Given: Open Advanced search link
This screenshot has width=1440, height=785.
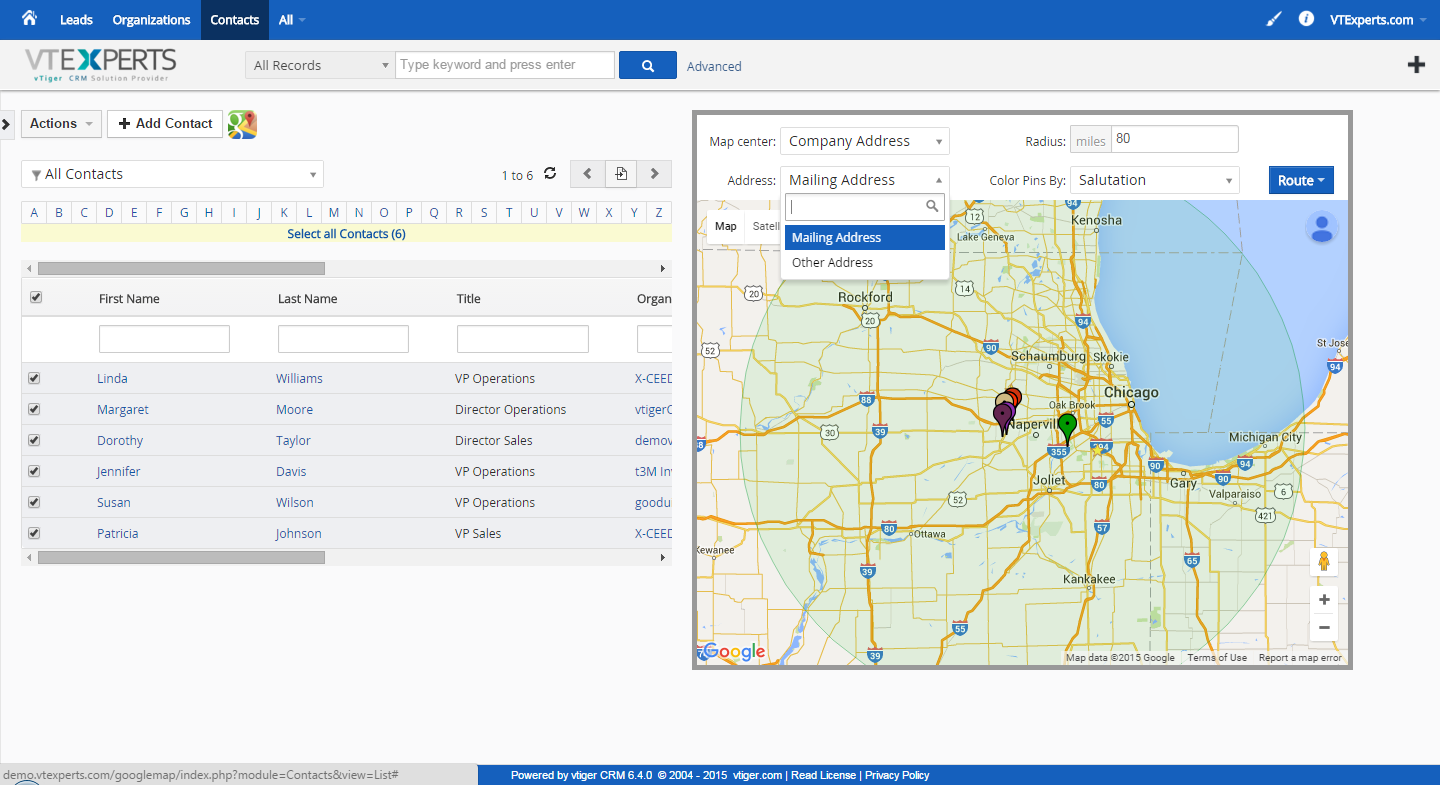Looking at the screenshot, I should click(714, 66).
